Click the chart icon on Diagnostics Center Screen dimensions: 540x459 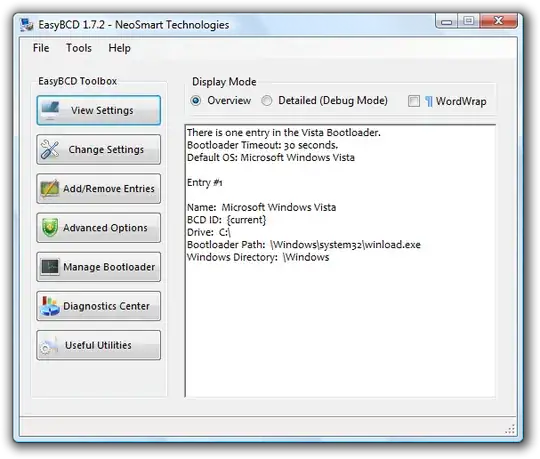[50, 306]
